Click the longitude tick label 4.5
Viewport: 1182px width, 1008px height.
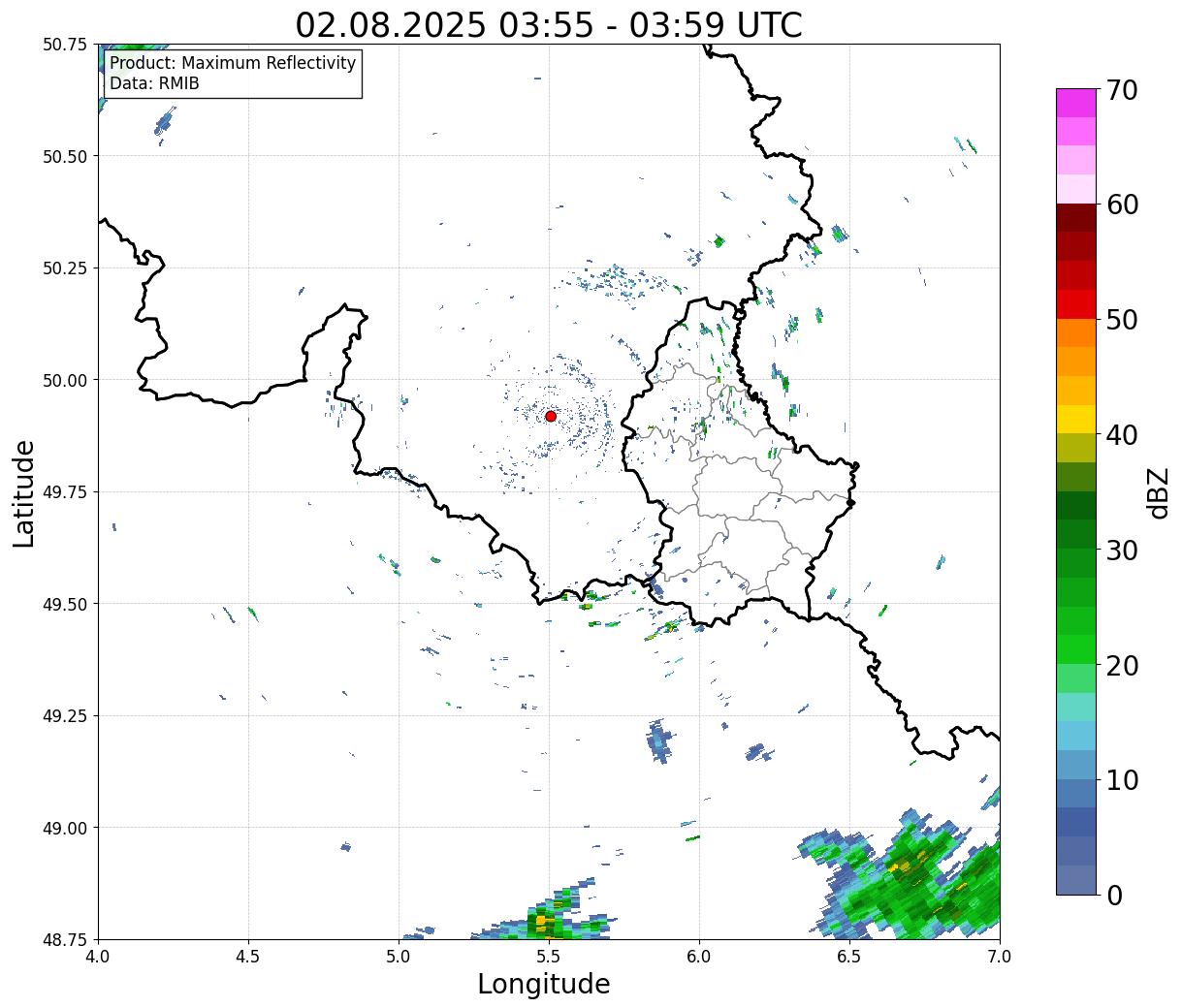pyautogui.click(x=248, y=957)
